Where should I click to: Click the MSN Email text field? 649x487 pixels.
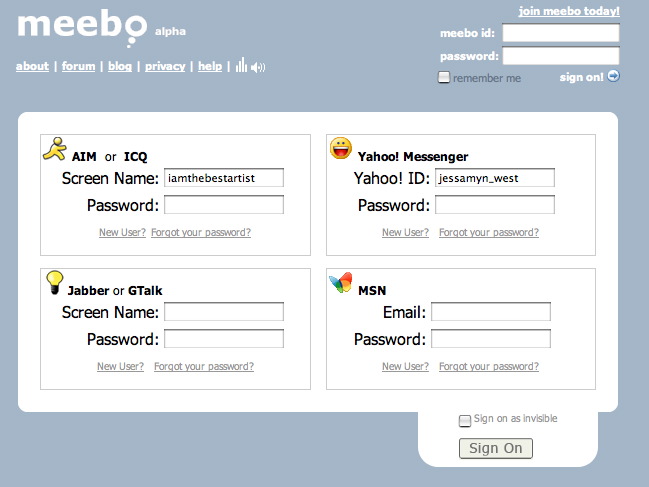coord(491,313)
